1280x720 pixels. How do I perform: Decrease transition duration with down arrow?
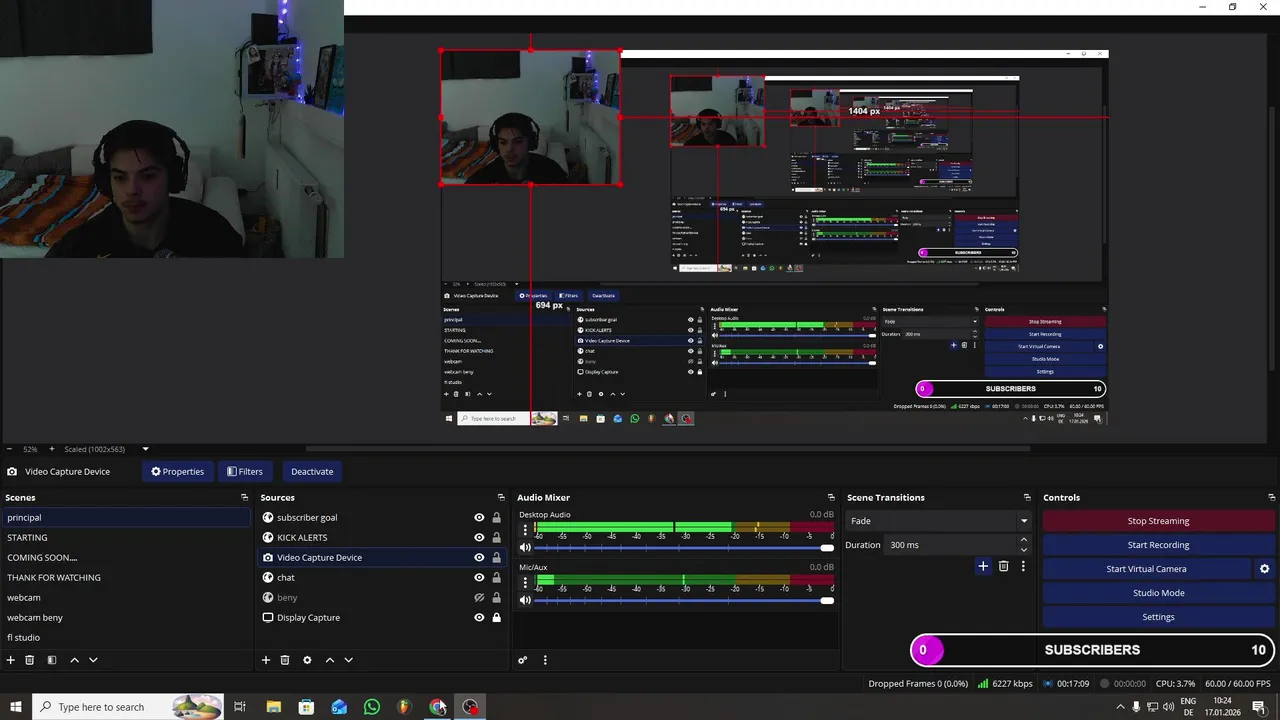[1023, 550]
